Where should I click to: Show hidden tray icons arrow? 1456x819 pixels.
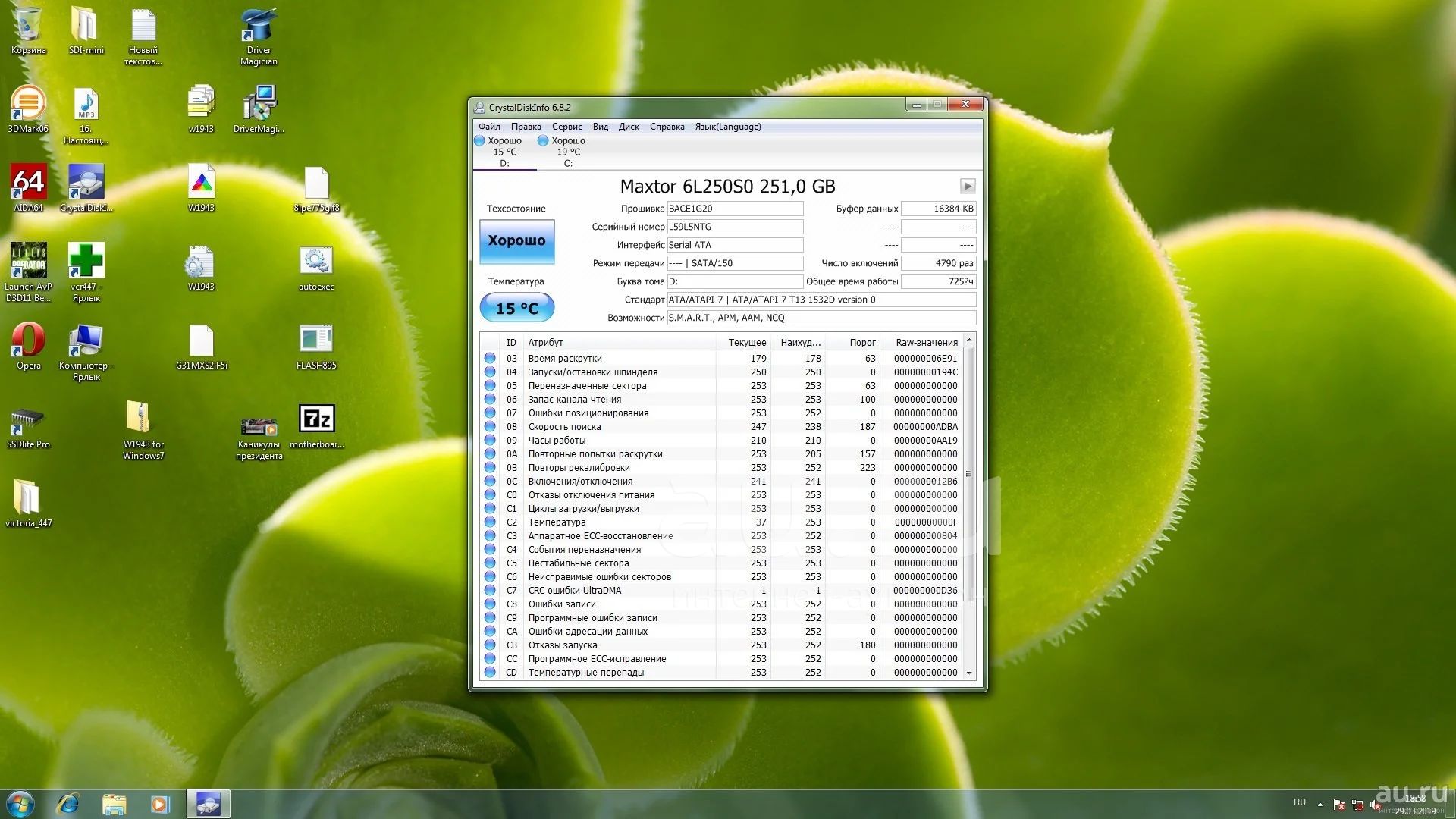coord(1320,804)
